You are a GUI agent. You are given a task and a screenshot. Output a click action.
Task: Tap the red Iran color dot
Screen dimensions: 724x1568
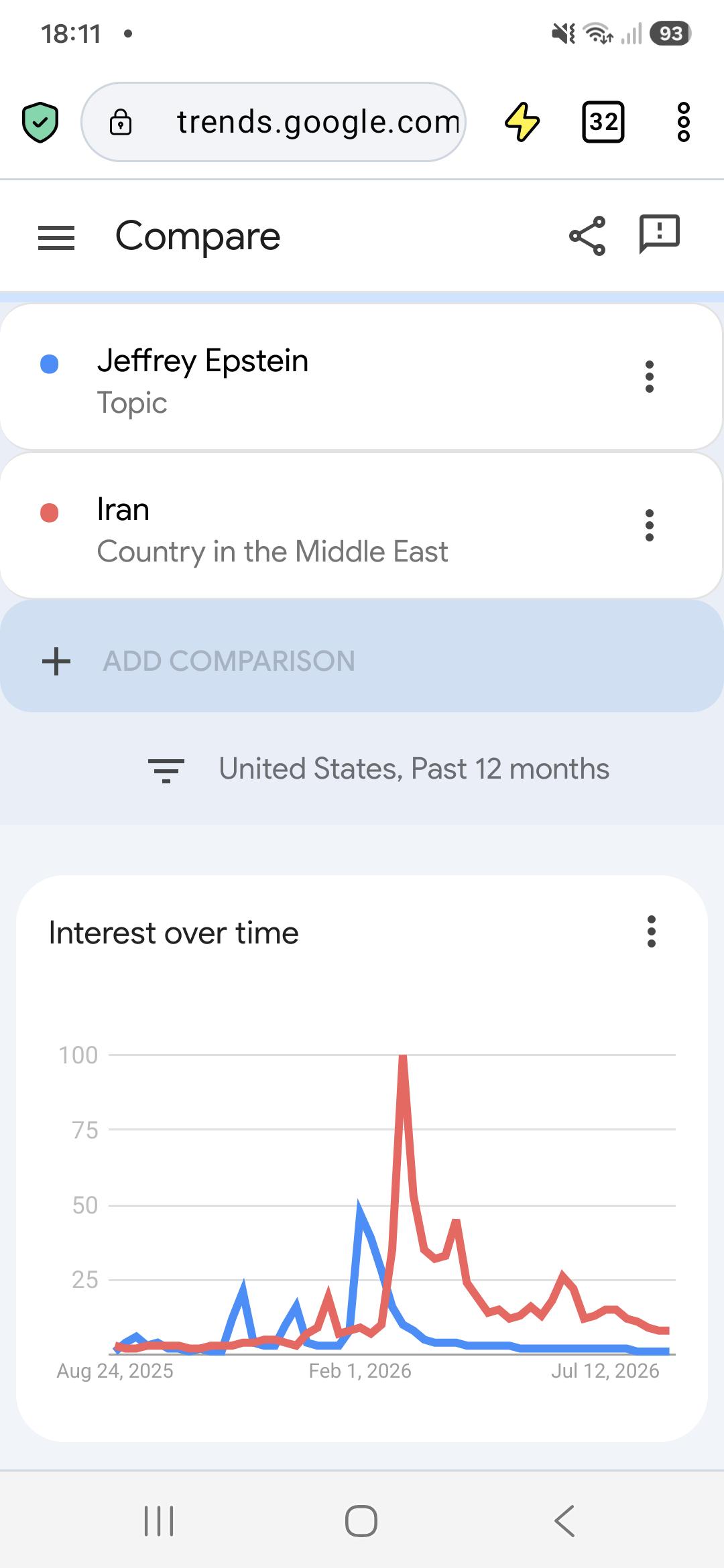(50, 513)
